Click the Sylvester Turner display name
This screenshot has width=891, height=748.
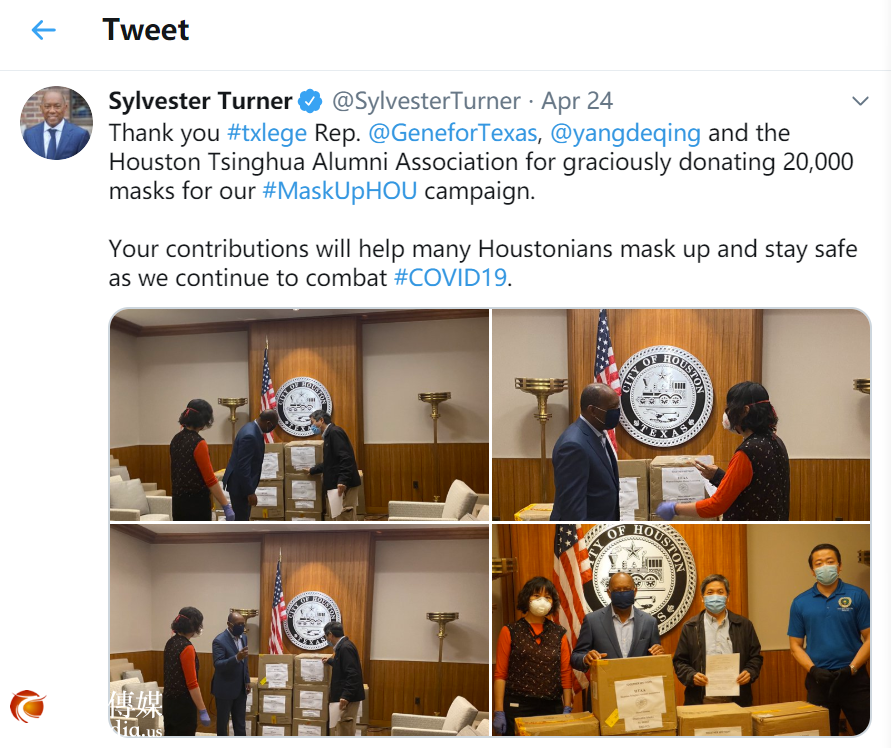click(200, 101)
